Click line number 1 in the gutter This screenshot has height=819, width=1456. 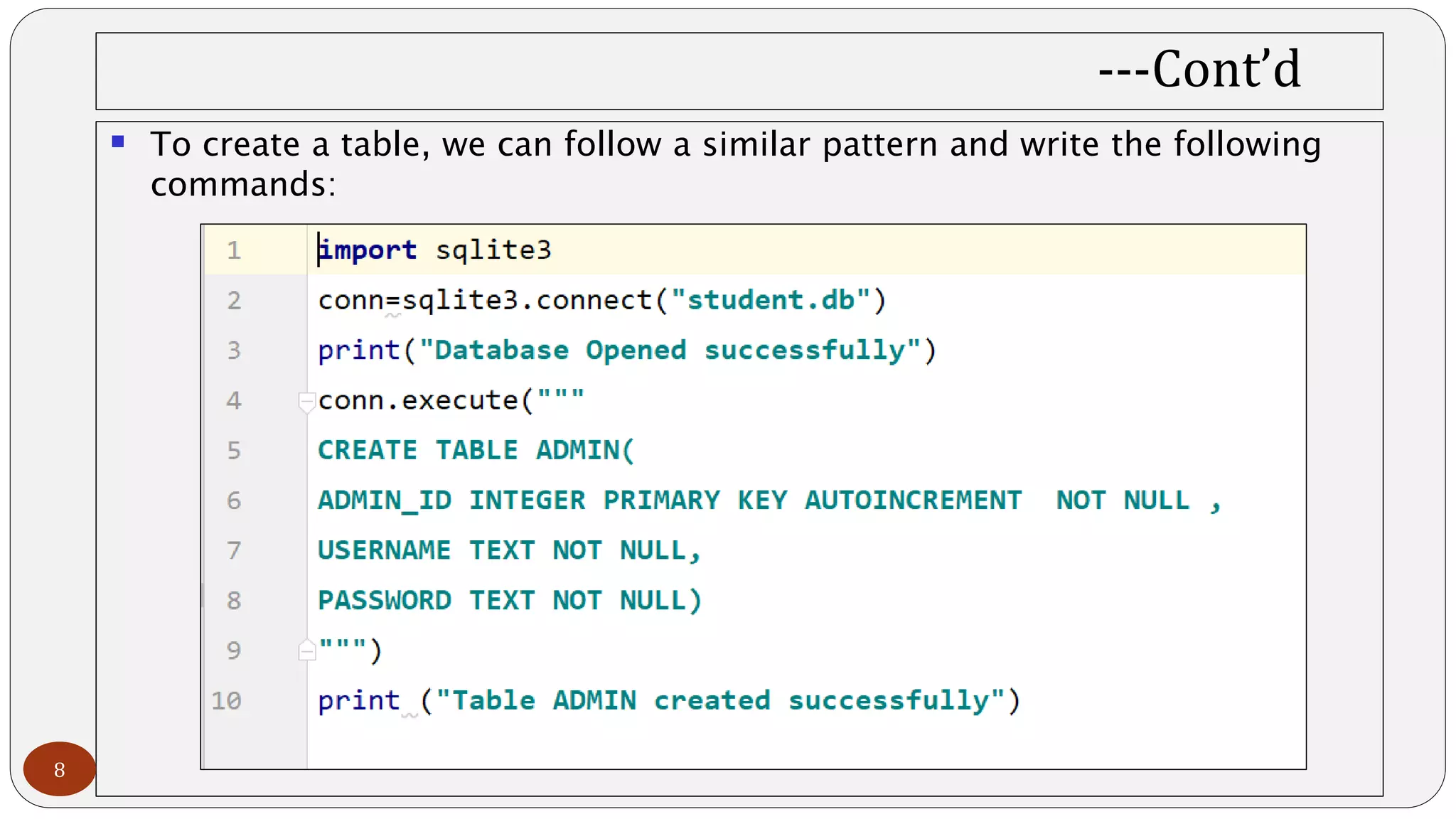[234, 250]
